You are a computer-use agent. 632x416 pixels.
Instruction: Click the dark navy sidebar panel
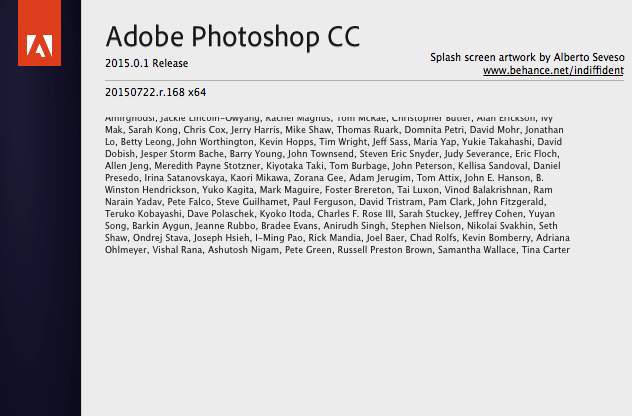pos(40,242)
